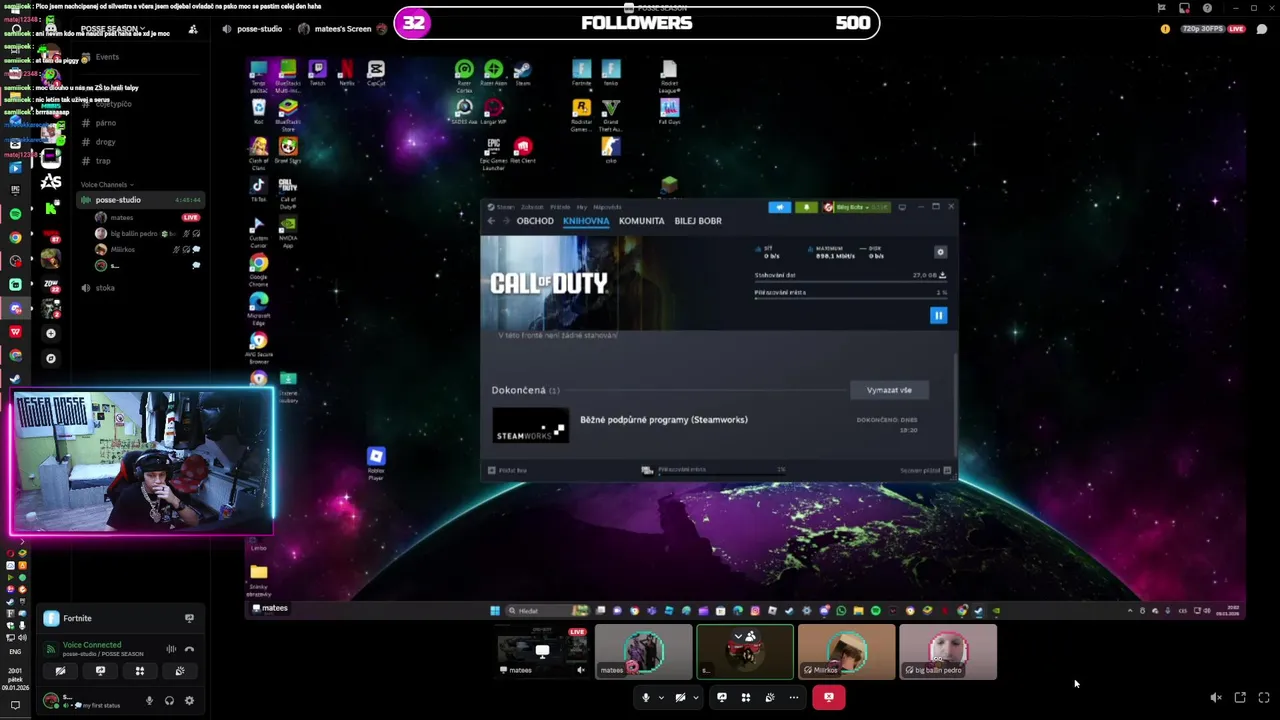The image size is (1280, 720).
Task: Open BILEJ BOBR profile tab in Steam
Action: [x=698, y=221]
